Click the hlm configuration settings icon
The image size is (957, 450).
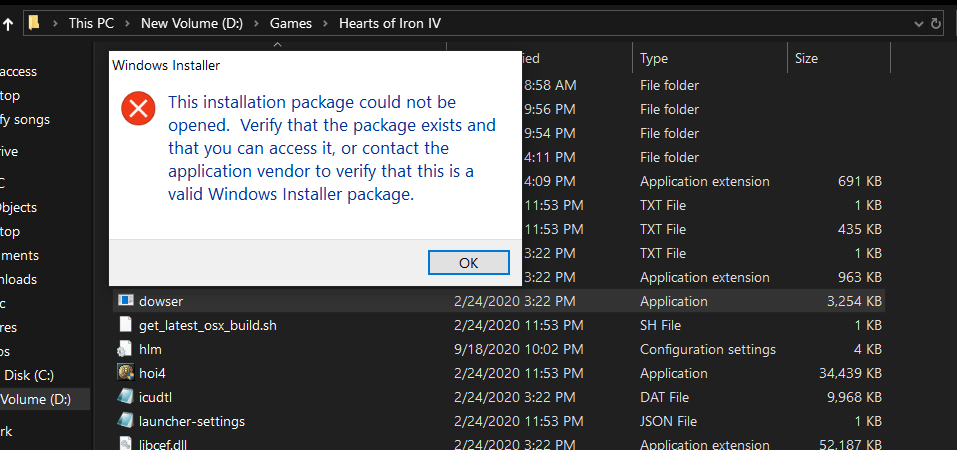tap(125, 349)
